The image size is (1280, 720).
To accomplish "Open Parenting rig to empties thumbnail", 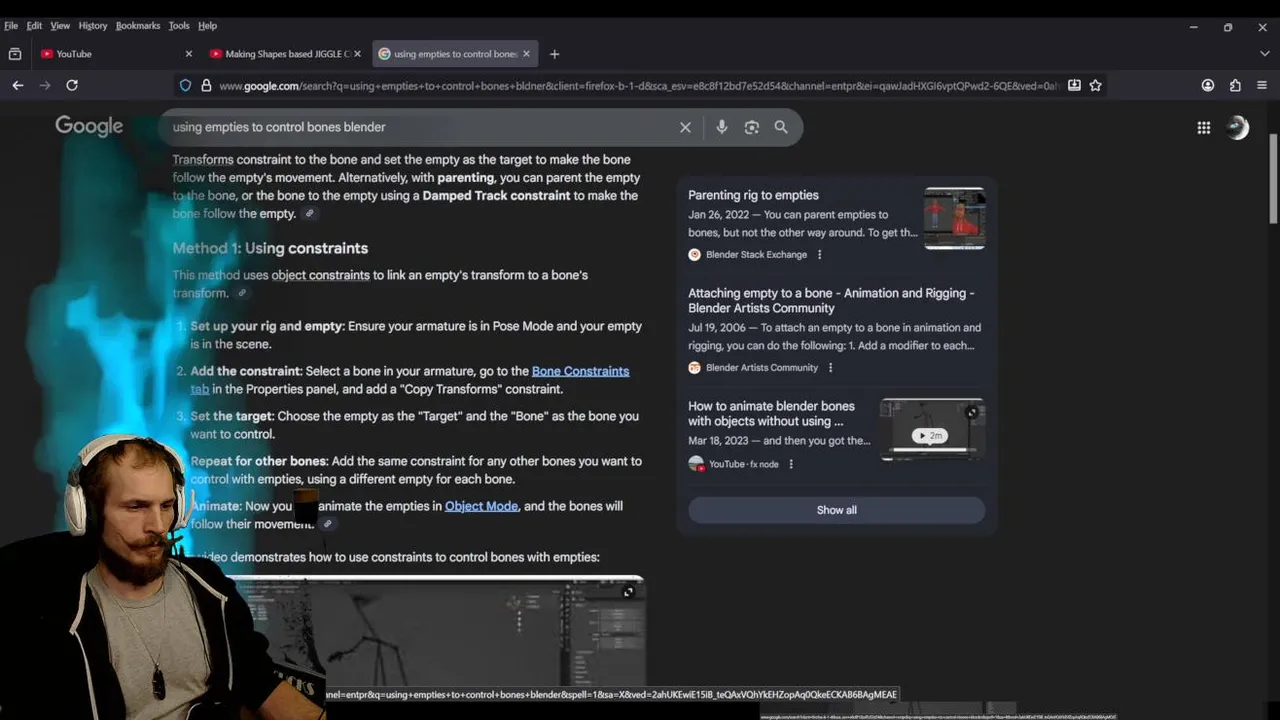I will pos(954,218).
